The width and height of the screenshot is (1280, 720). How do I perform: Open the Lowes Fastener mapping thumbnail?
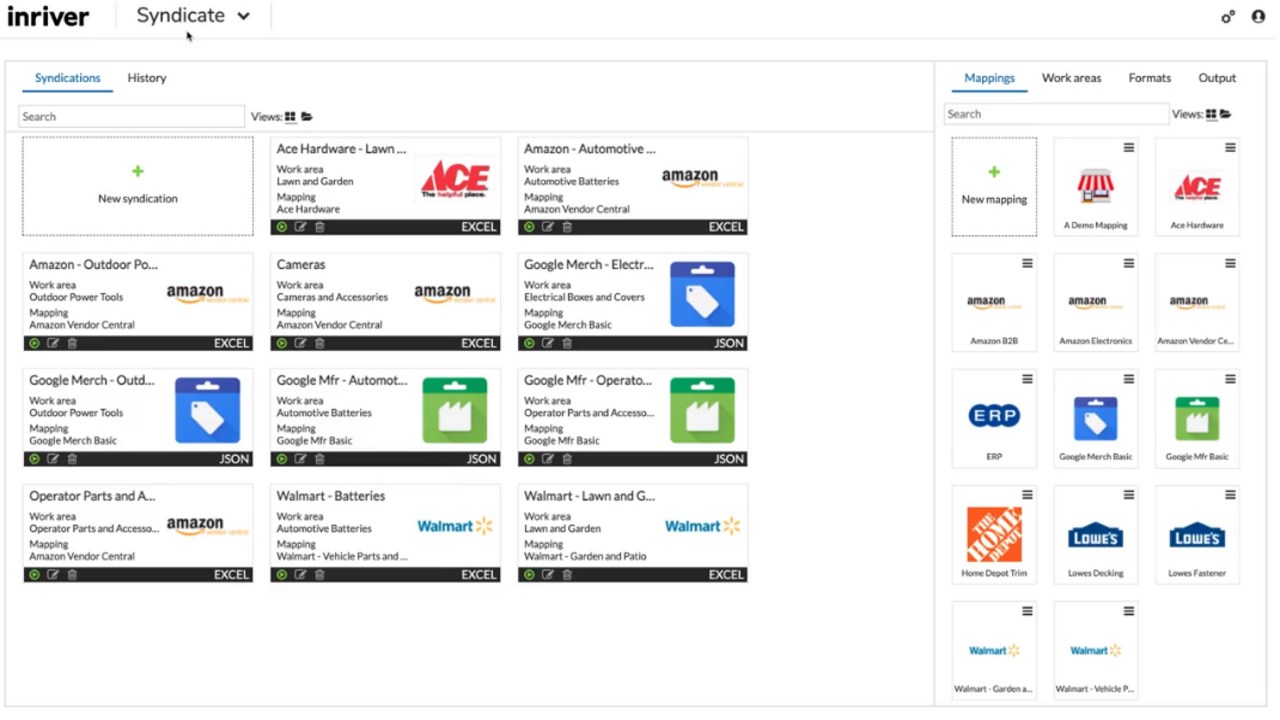tap(1197, 535)
